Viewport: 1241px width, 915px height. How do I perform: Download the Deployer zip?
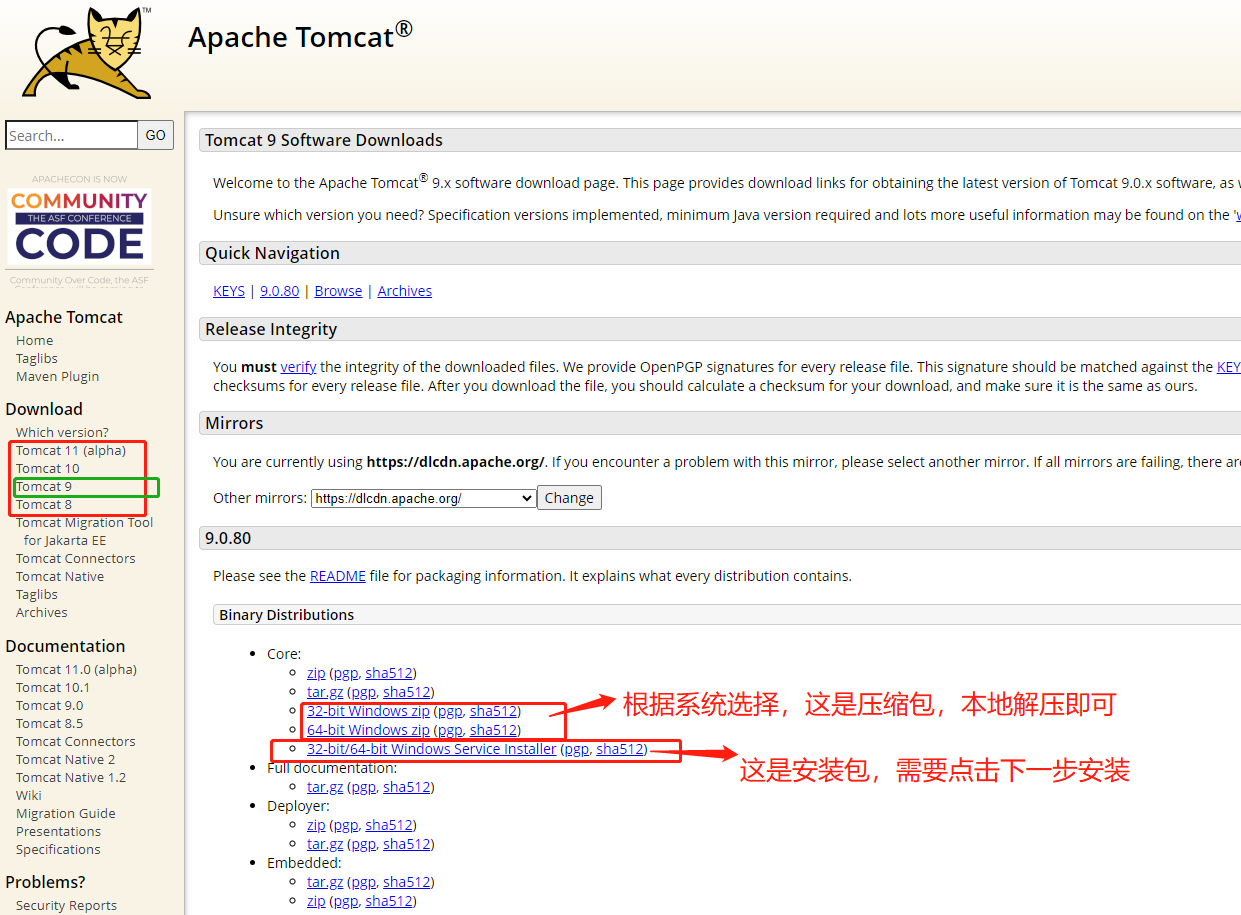click(316, 825)
